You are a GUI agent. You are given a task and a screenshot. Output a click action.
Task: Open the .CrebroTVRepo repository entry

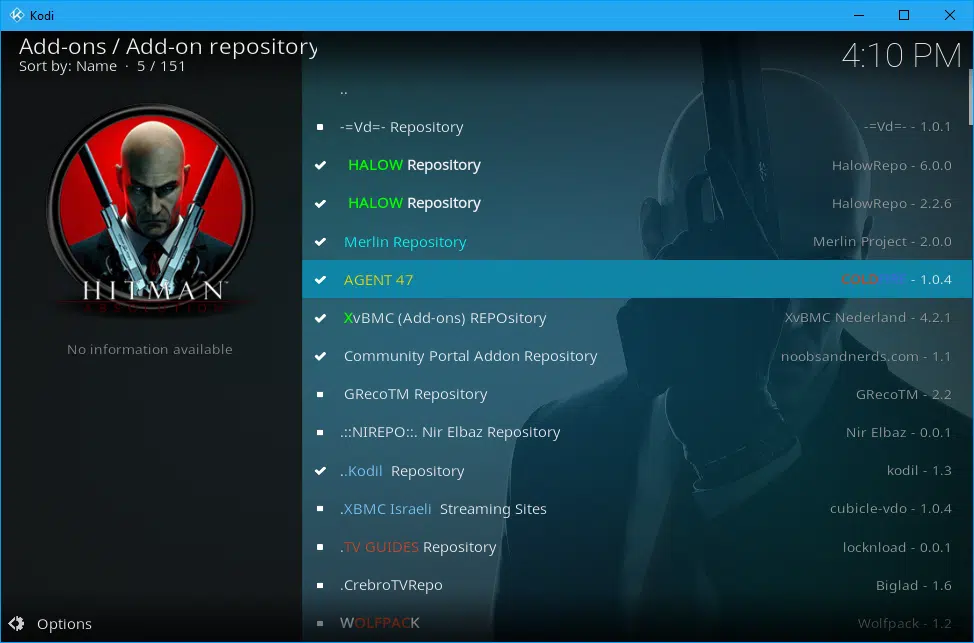[x=393, y=585]
